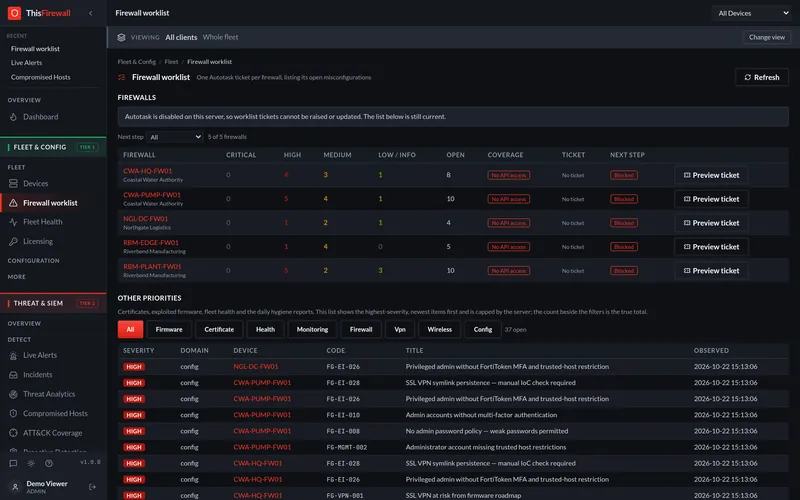Click the '5 of 5 firewalls' count
The image size is (800, 500).
pyautogui.click(x=227, y=137)
